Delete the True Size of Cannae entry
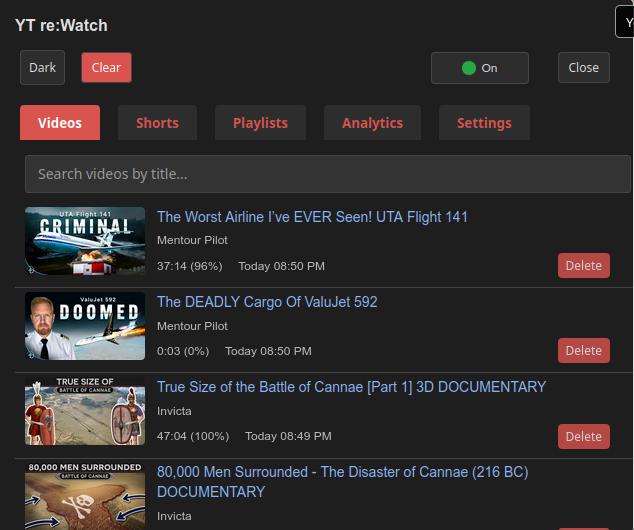 [x=583, y=437]
